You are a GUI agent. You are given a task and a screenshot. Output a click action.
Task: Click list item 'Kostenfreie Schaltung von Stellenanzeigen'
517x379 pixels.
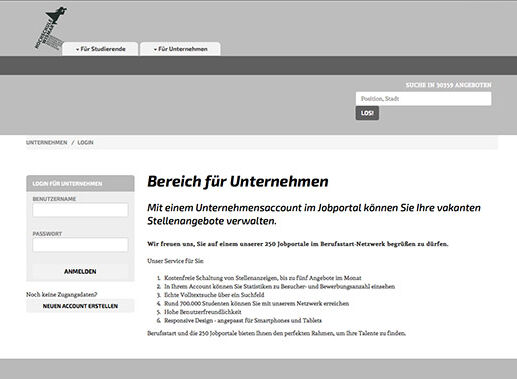pos(263,278)
